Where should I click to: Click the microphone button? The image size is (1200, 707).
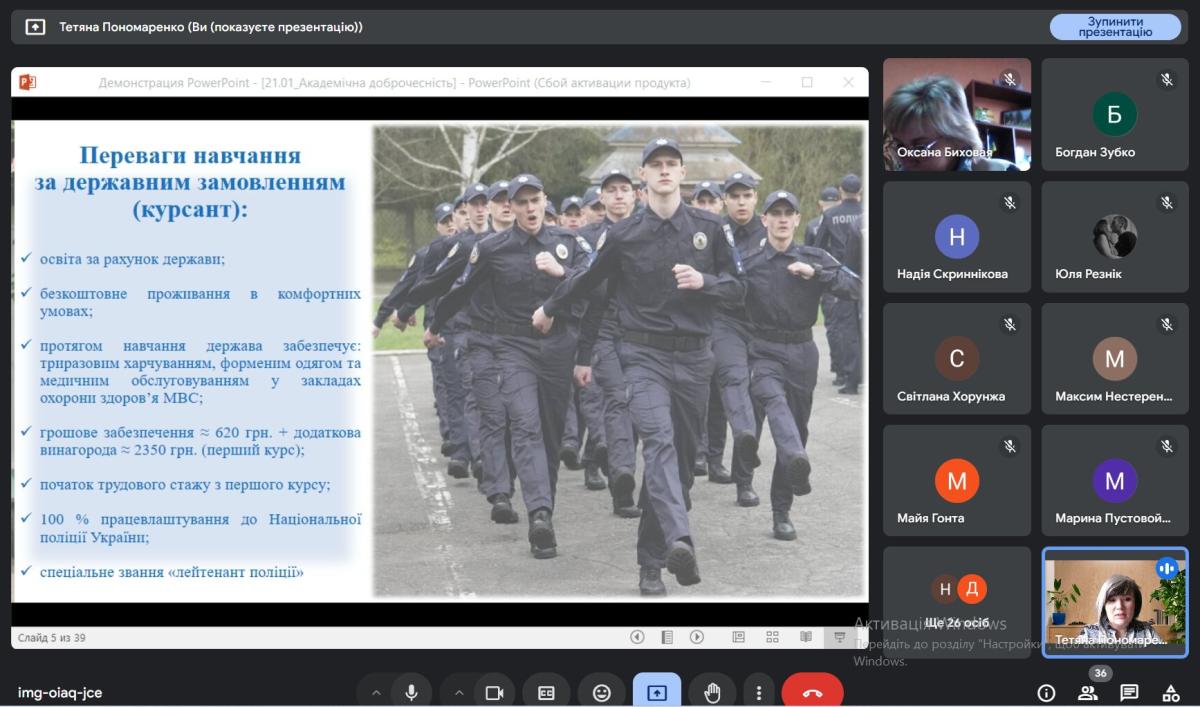pos(410,692)
